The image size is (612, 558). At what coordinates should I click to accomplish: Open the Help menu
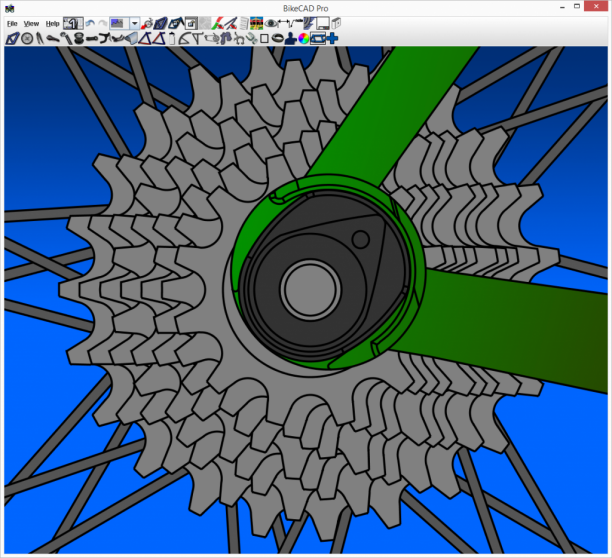[x=52, y=24]
